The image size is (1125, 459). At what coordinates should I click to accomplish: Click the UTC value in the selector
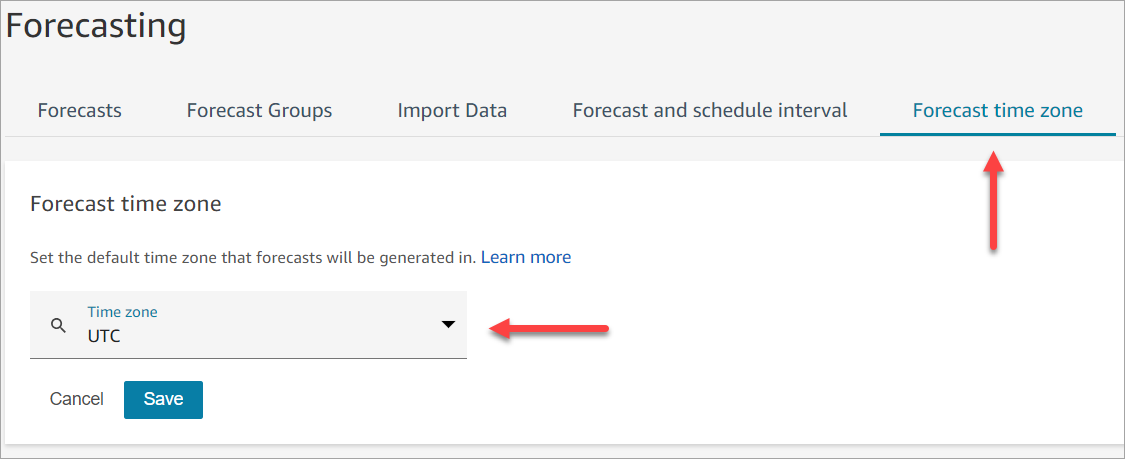[104, 336]
